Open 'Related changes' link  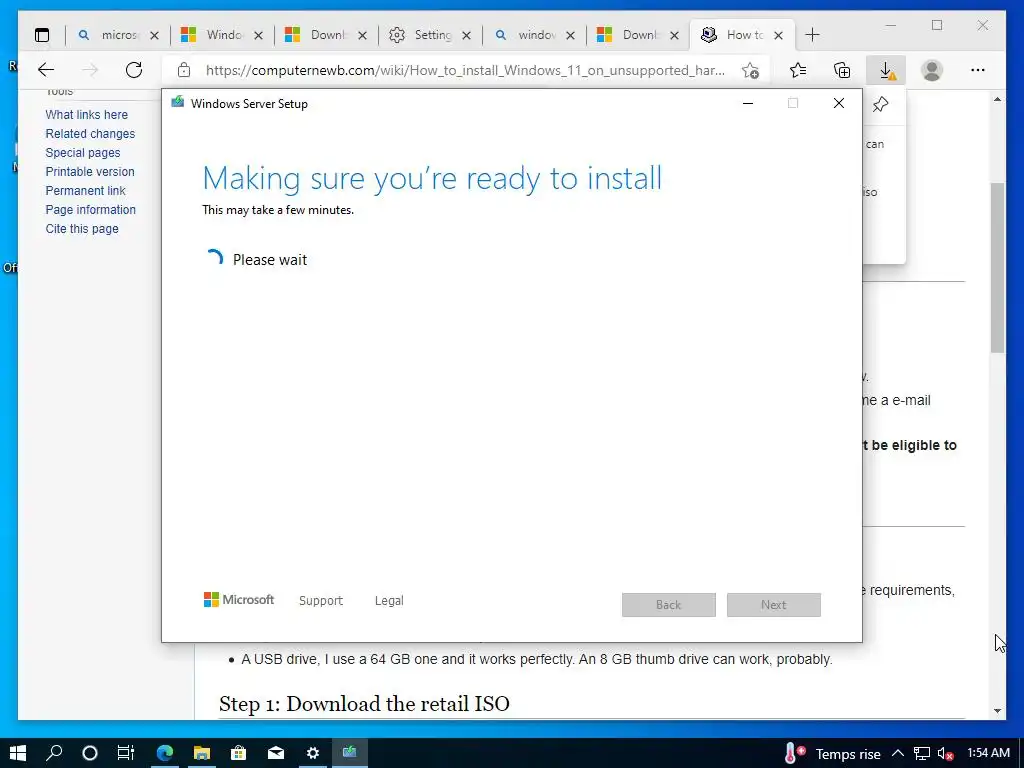[x=90, y=134]
